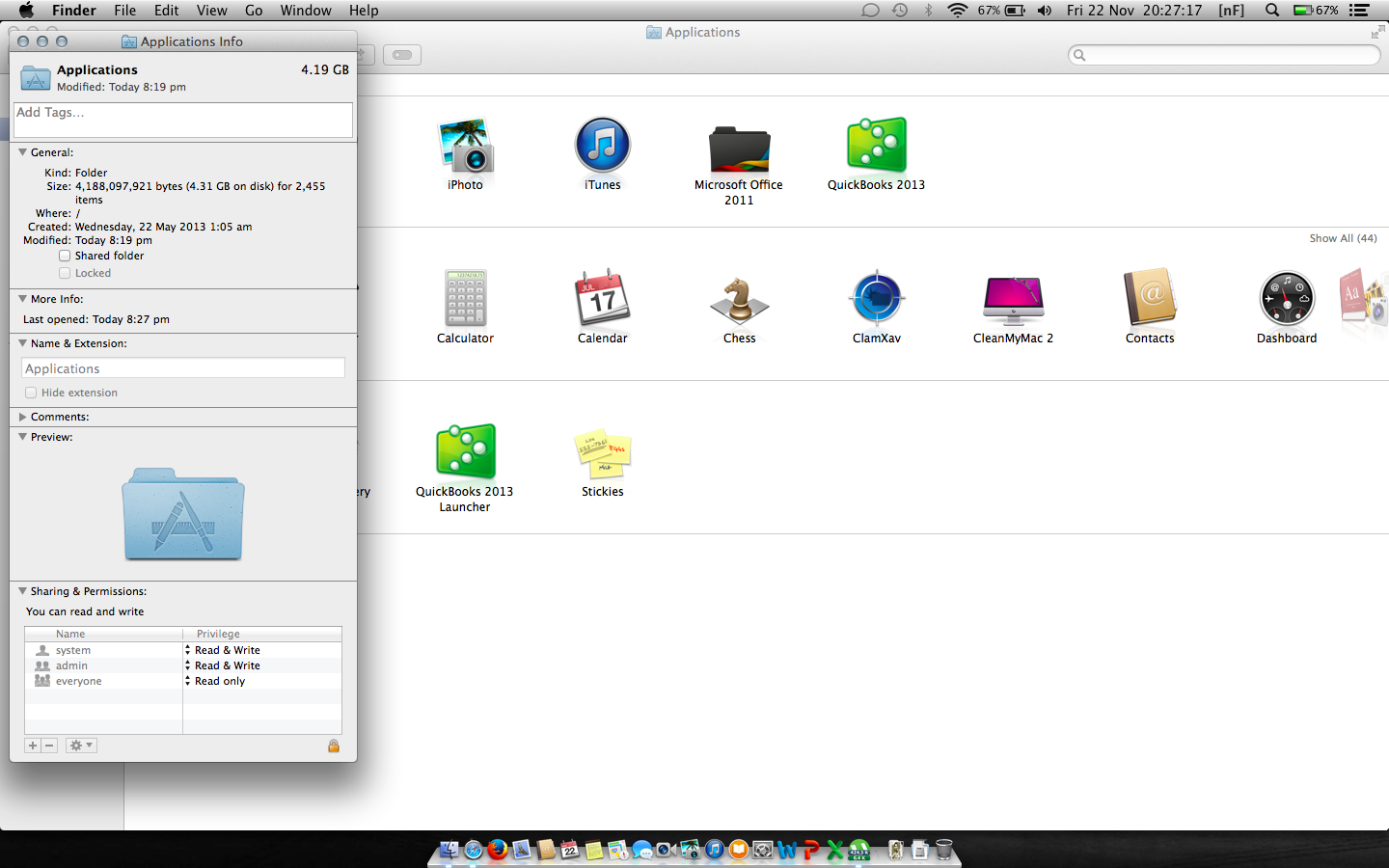Select the Stickies application icon

point(603,453)
